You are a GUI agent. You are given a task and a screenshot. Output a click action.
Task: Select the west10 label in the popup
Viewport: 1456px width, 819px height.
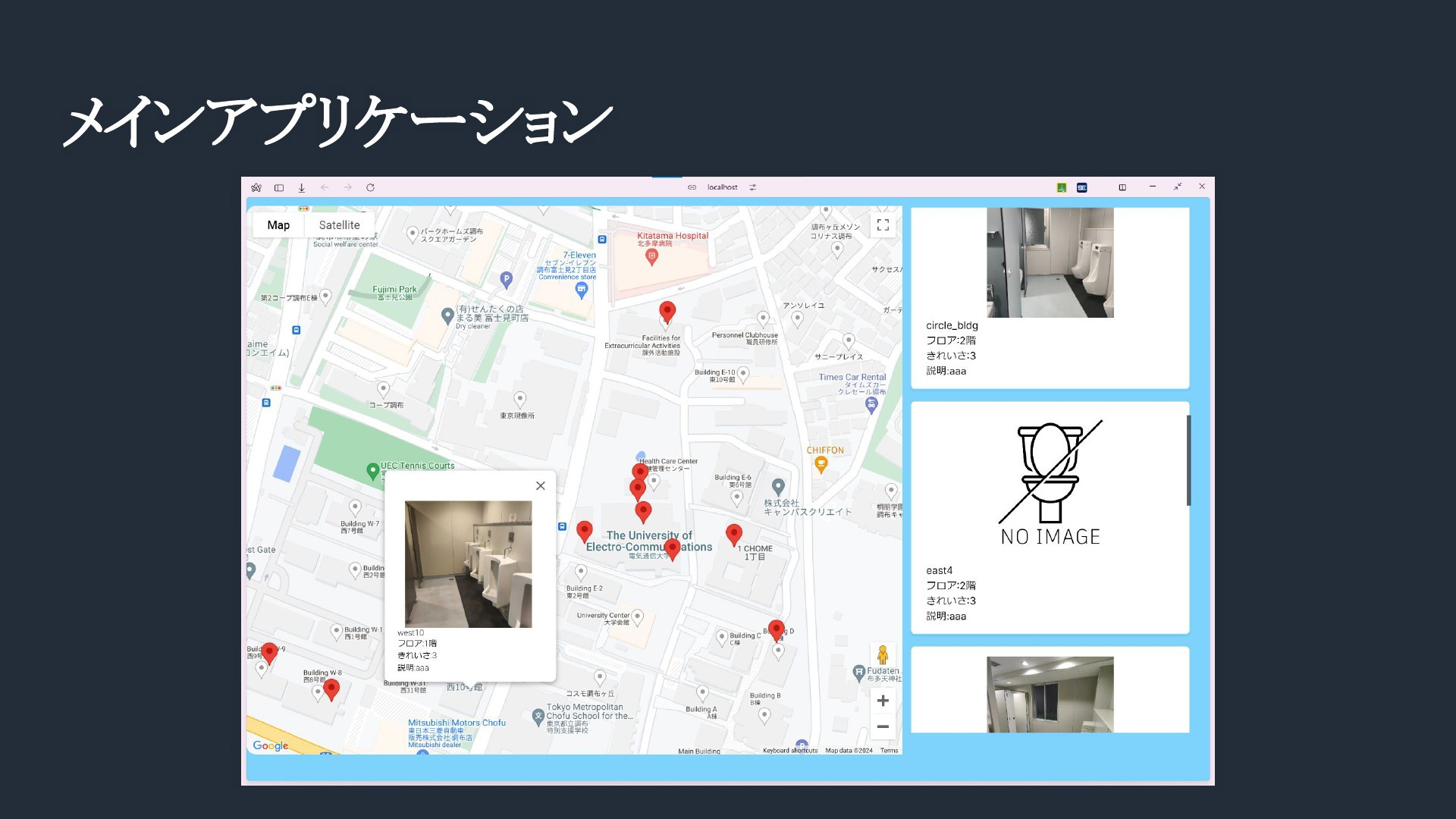pos(410,632)
